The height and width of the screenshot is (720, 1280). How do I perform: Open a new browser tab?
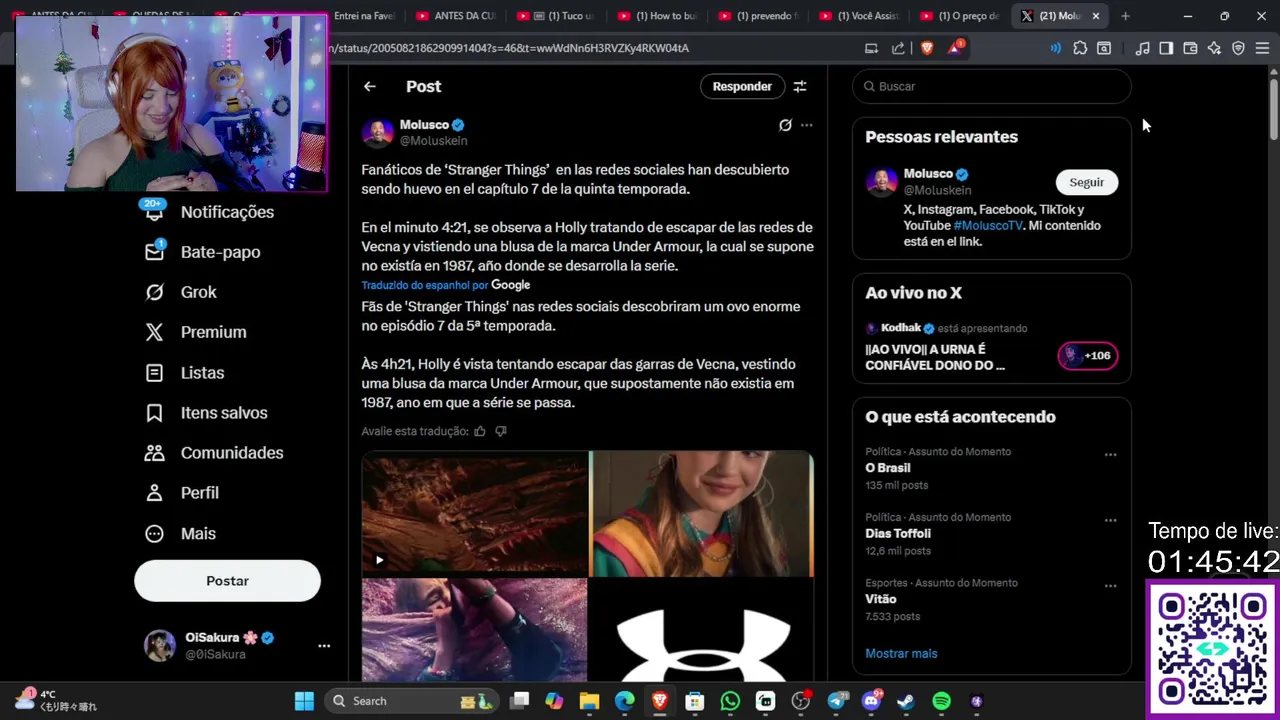point(1125,16)
